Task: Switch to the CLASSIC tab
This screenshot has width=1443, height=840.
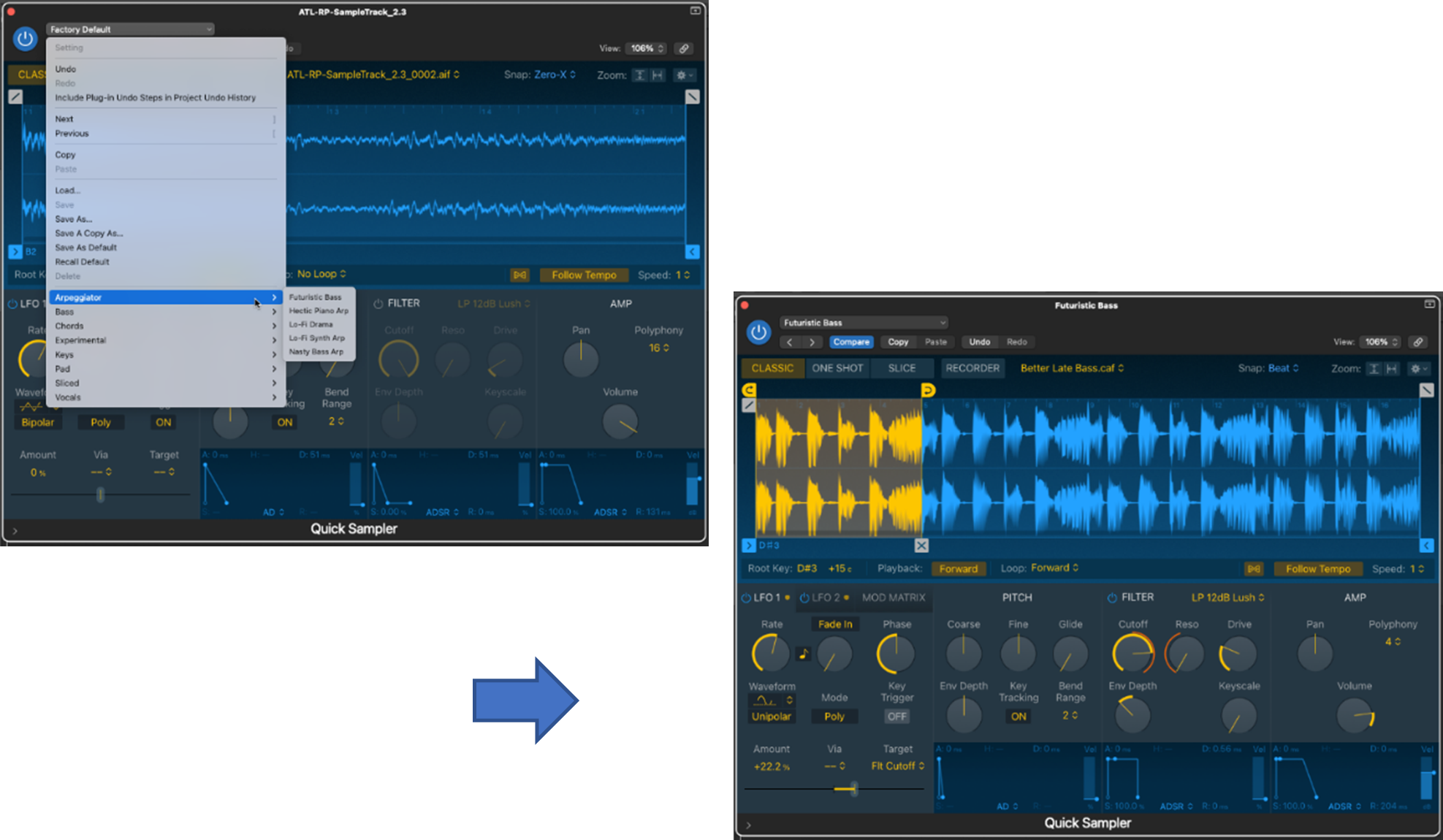Action: tap(775, 368)
